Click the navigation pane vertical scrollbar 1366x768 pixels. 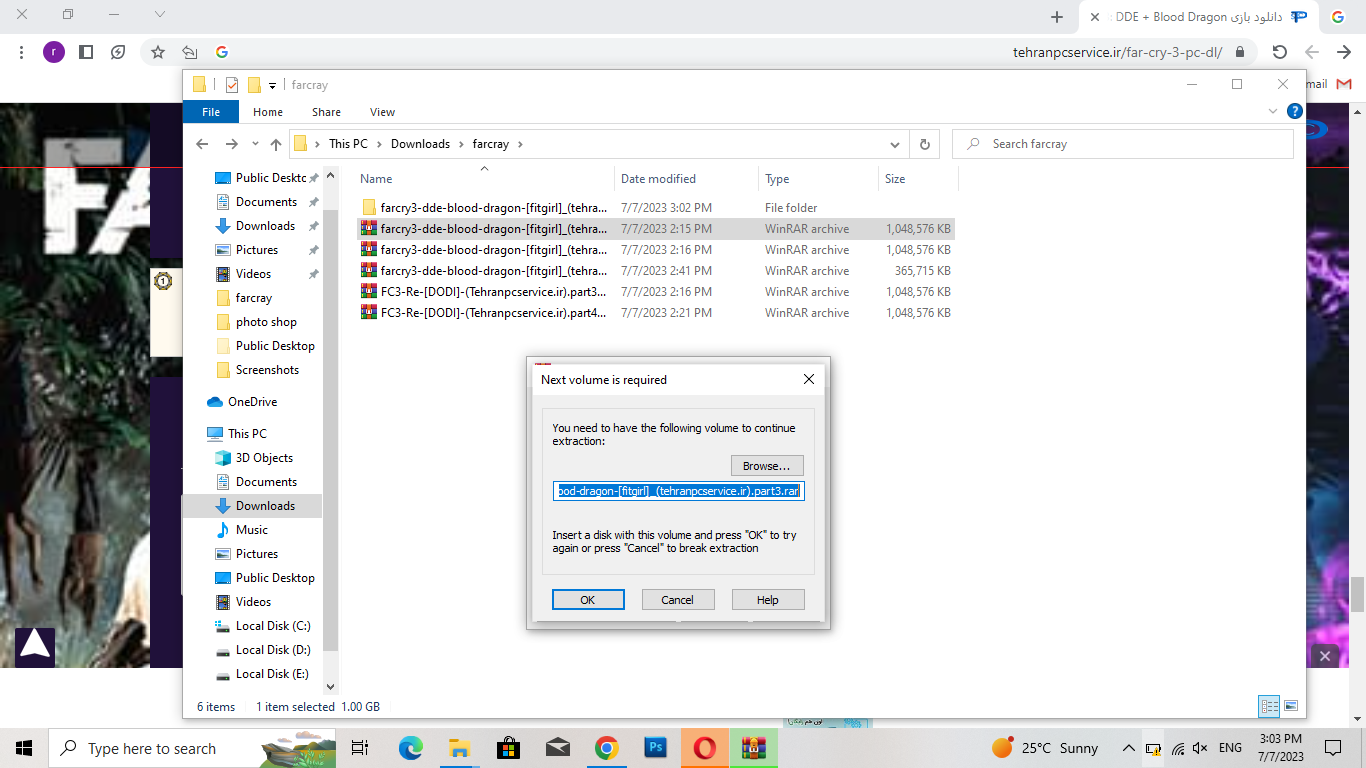(330, 400)
